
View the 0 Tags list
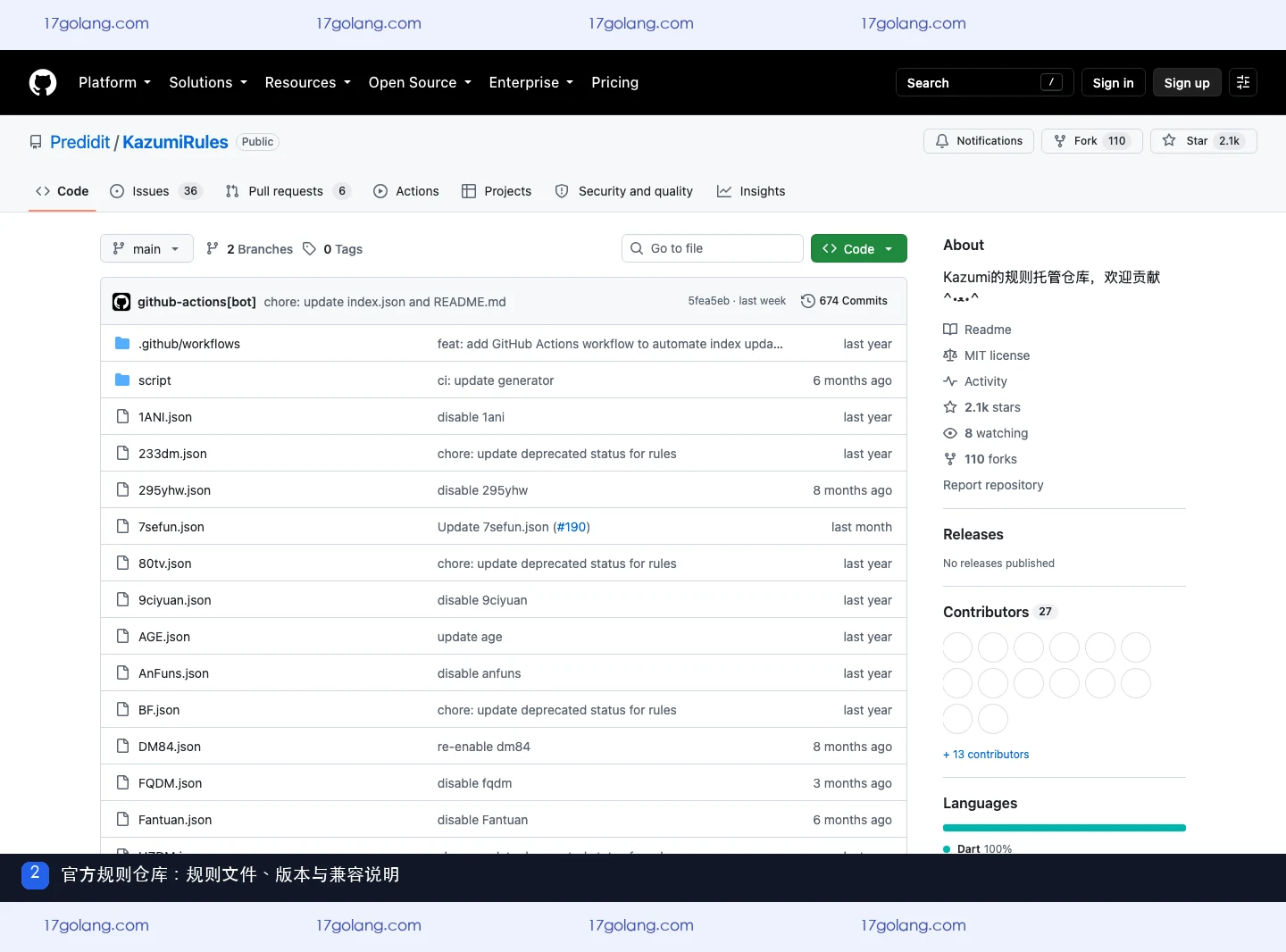click(x=332, y=249)
